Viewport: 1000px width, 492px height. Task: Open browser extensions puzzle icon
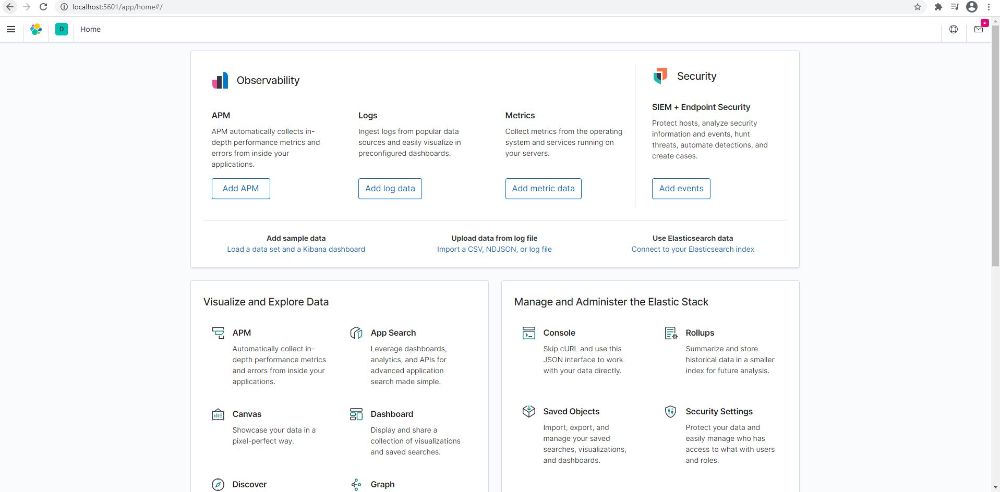[938, 7]
